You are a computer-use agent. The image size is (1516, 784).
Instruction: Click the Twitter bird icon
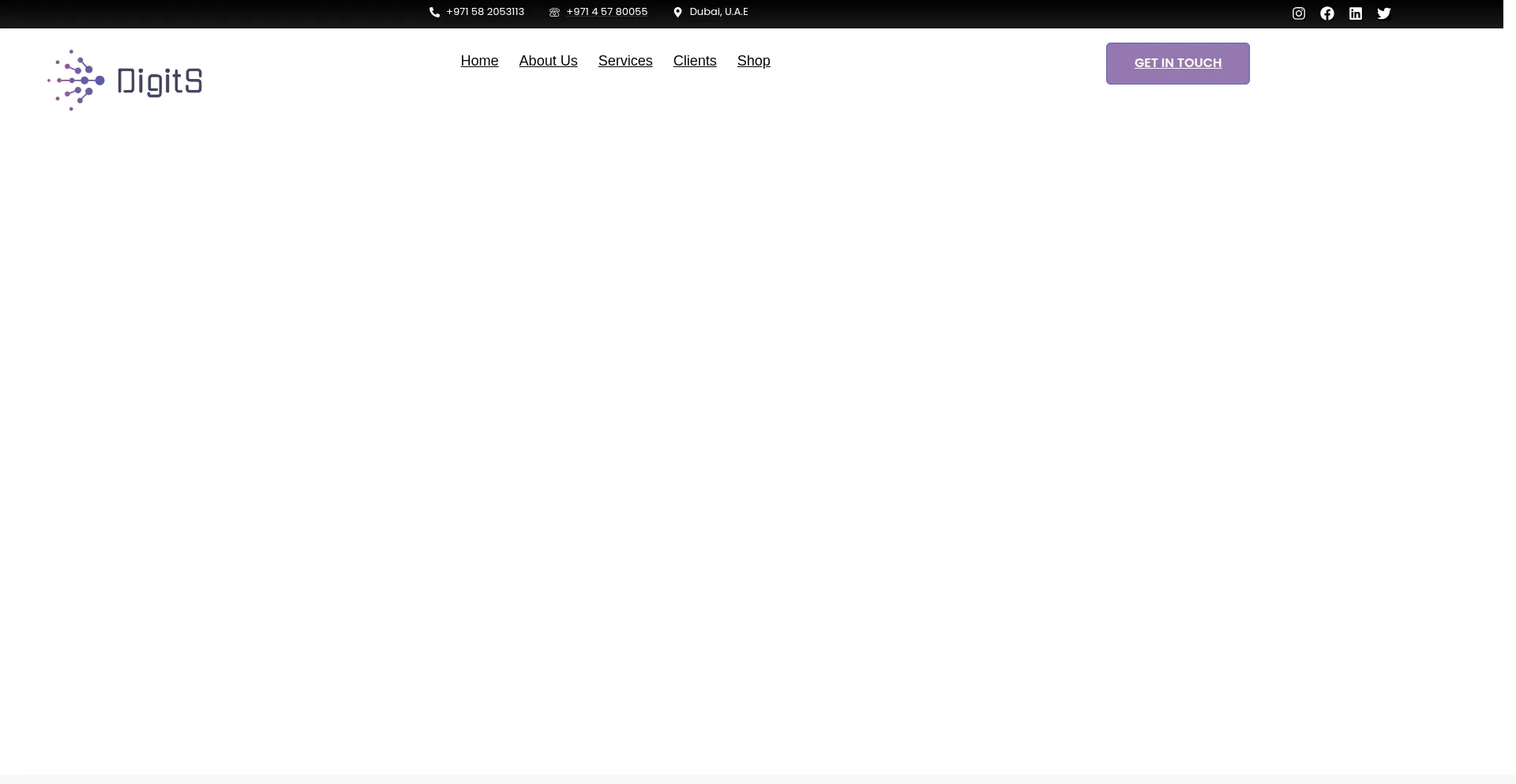coord(1383,13)
